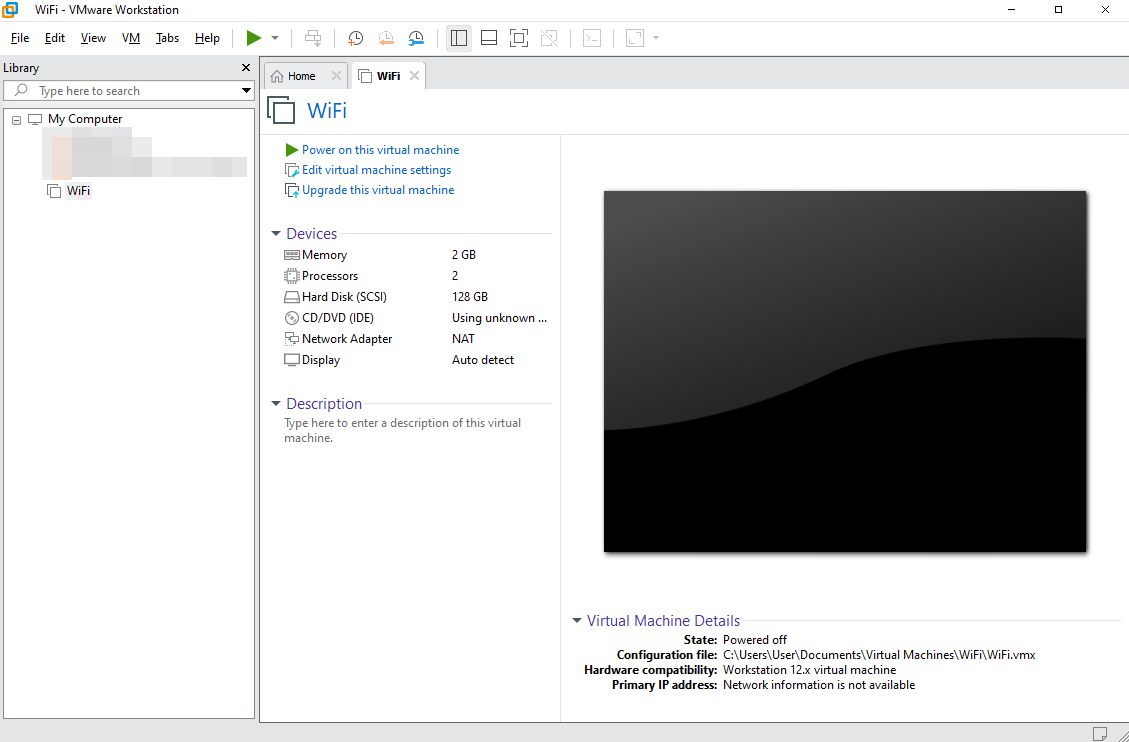
Task: Click Edit virtual machine settings
Action: [376, 170]
